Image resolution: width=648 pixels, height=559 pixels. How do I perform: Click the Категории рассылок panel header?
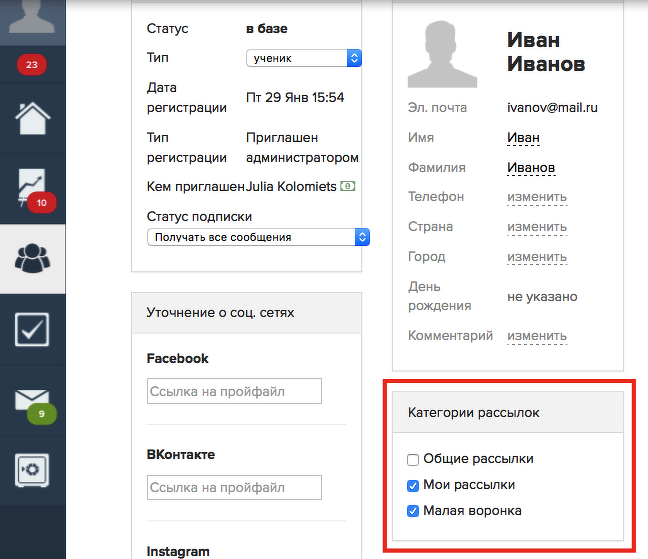507,412
